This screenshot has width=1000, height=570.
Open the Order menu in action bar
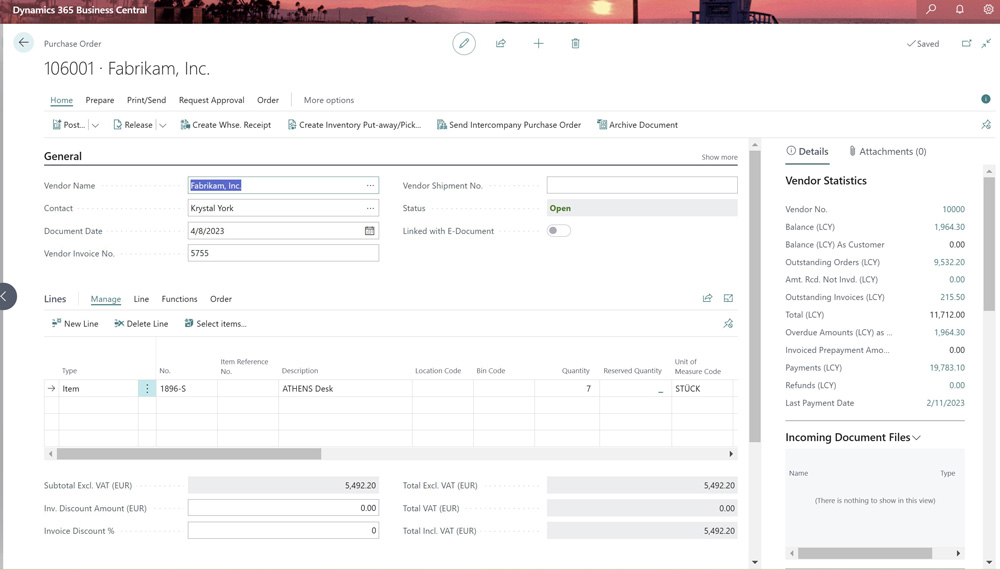268,100
